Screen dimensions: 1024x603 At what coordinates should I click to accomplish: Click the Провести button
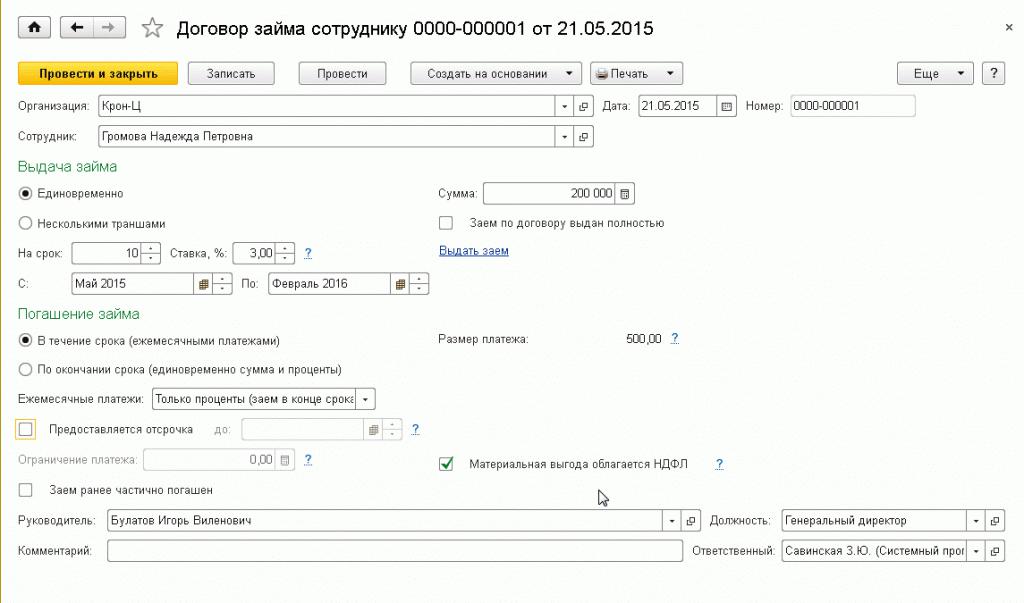342,73
